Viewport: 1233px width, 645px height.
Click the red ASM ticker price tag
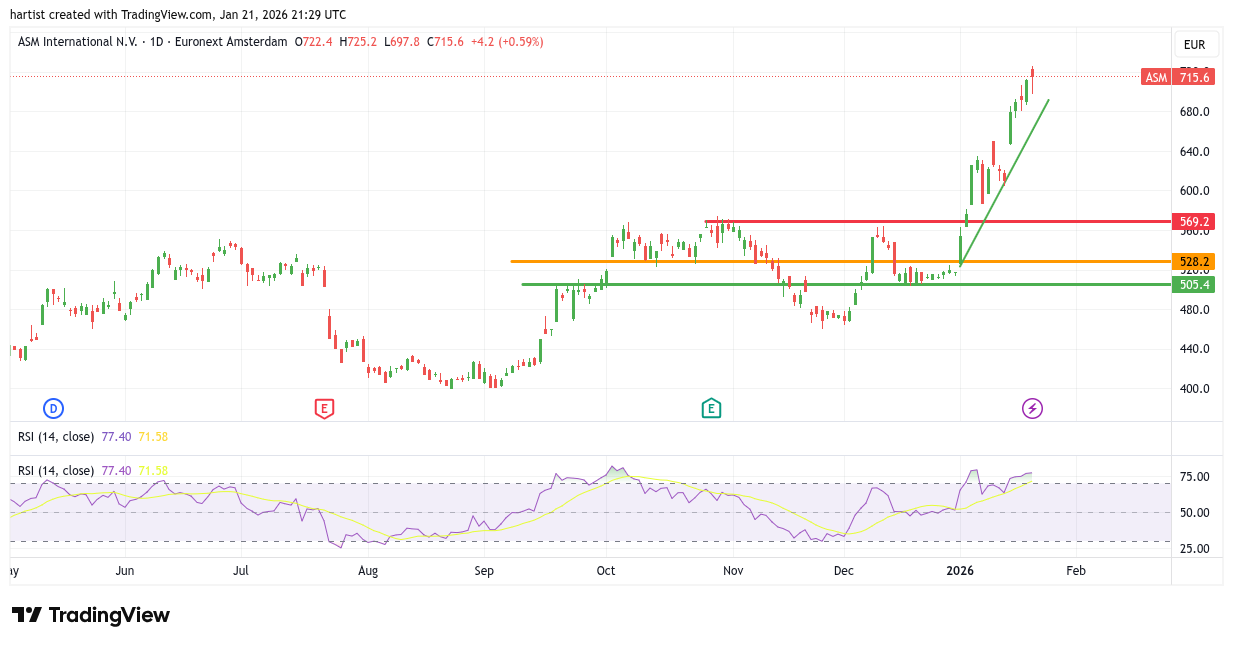1177,77
